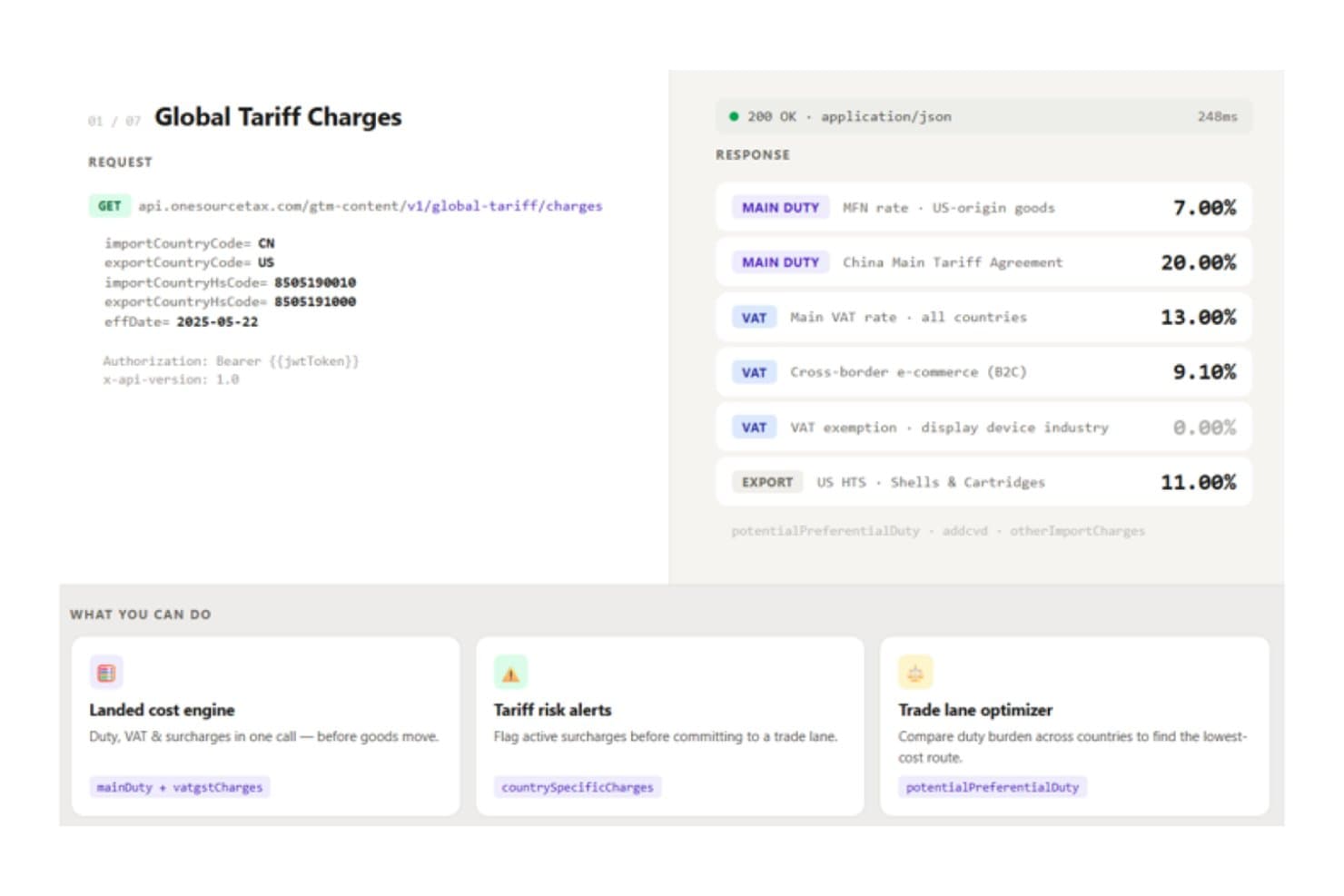Click the green 200 OK status dot

(734, 116)
